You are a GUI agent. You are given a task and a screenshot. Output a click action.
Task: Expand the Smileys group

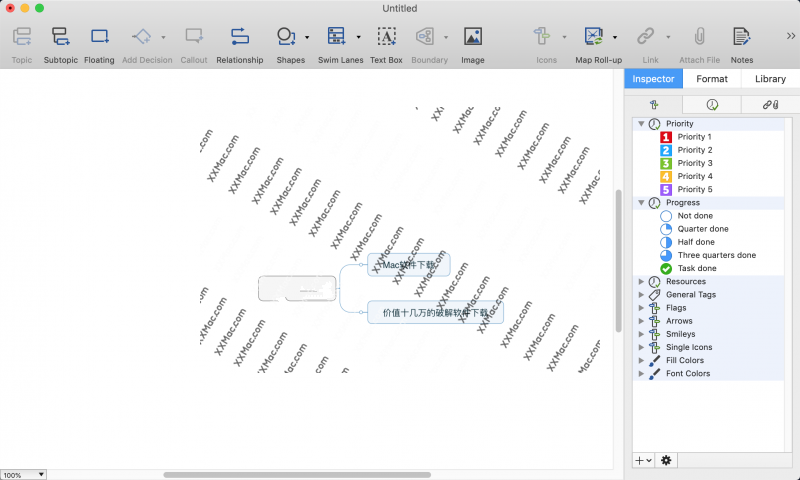click(641, 334)
